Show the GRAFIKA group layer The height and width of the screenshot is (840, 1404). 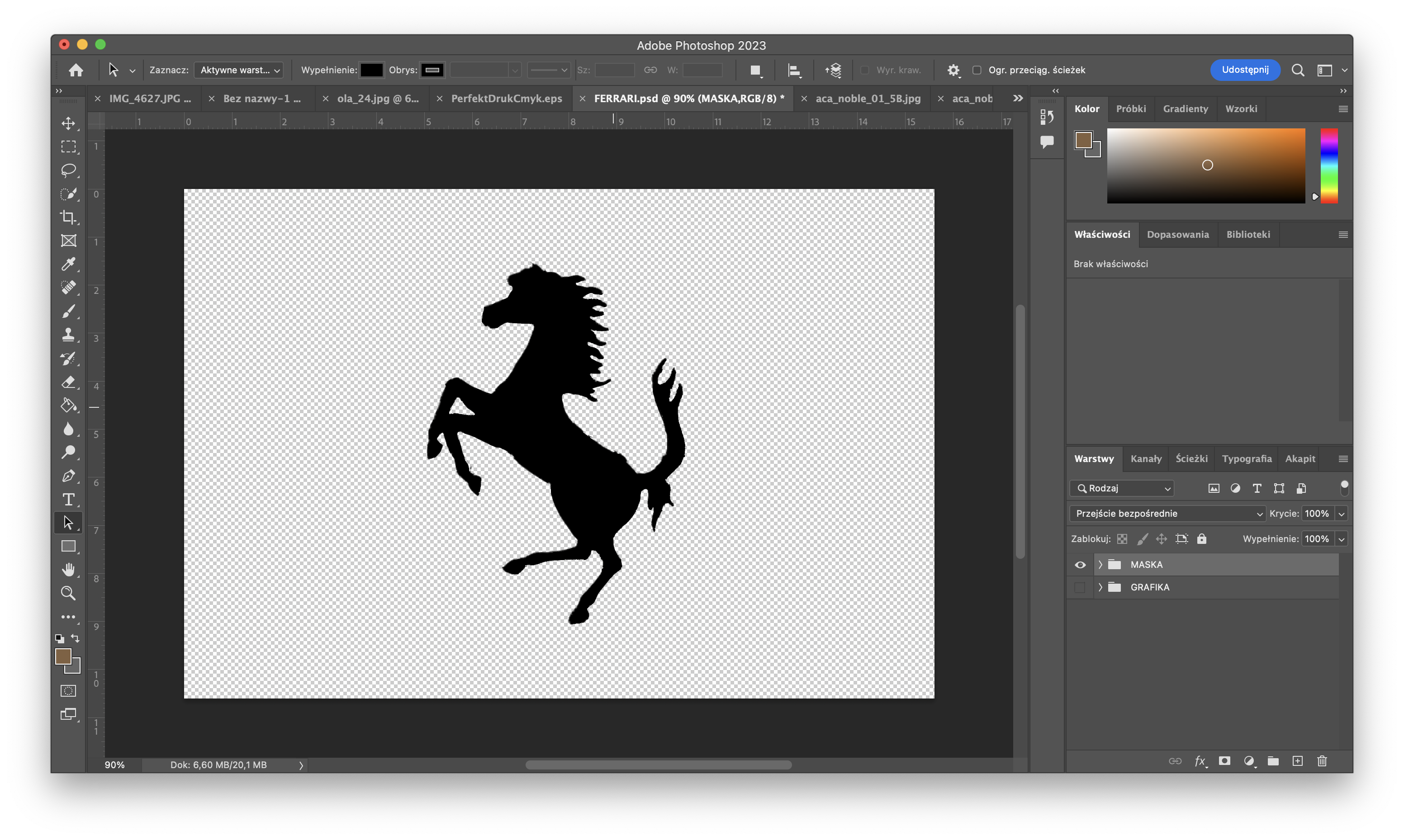(1080, 588)
